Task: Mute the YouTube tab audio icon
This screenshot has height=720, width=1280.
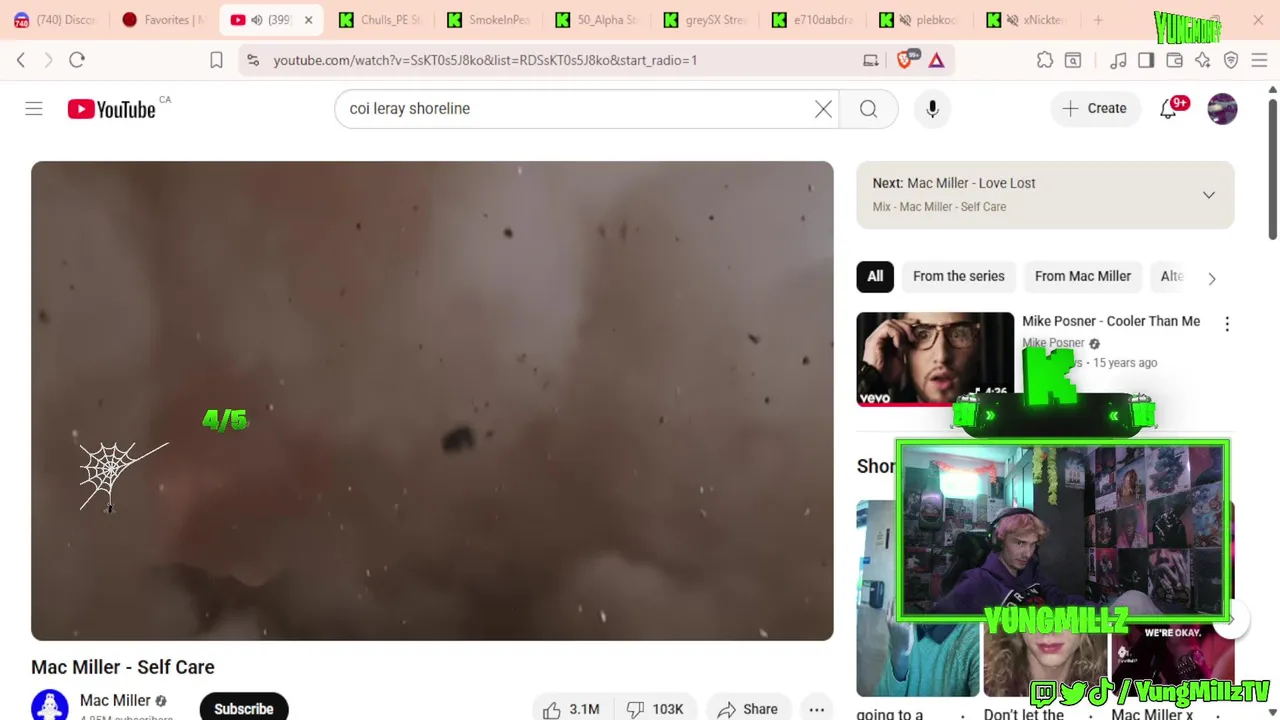Action: 257,20
